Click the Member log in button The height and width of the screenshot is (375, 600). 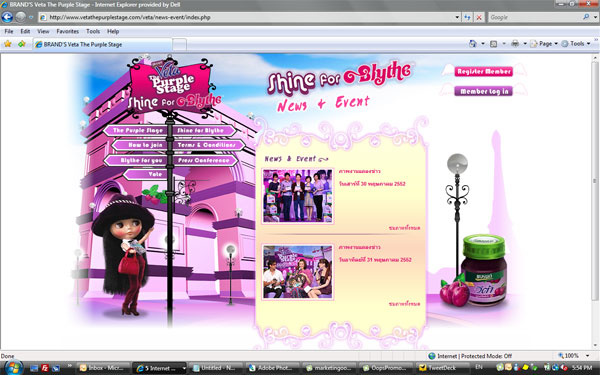click(484, 91)
